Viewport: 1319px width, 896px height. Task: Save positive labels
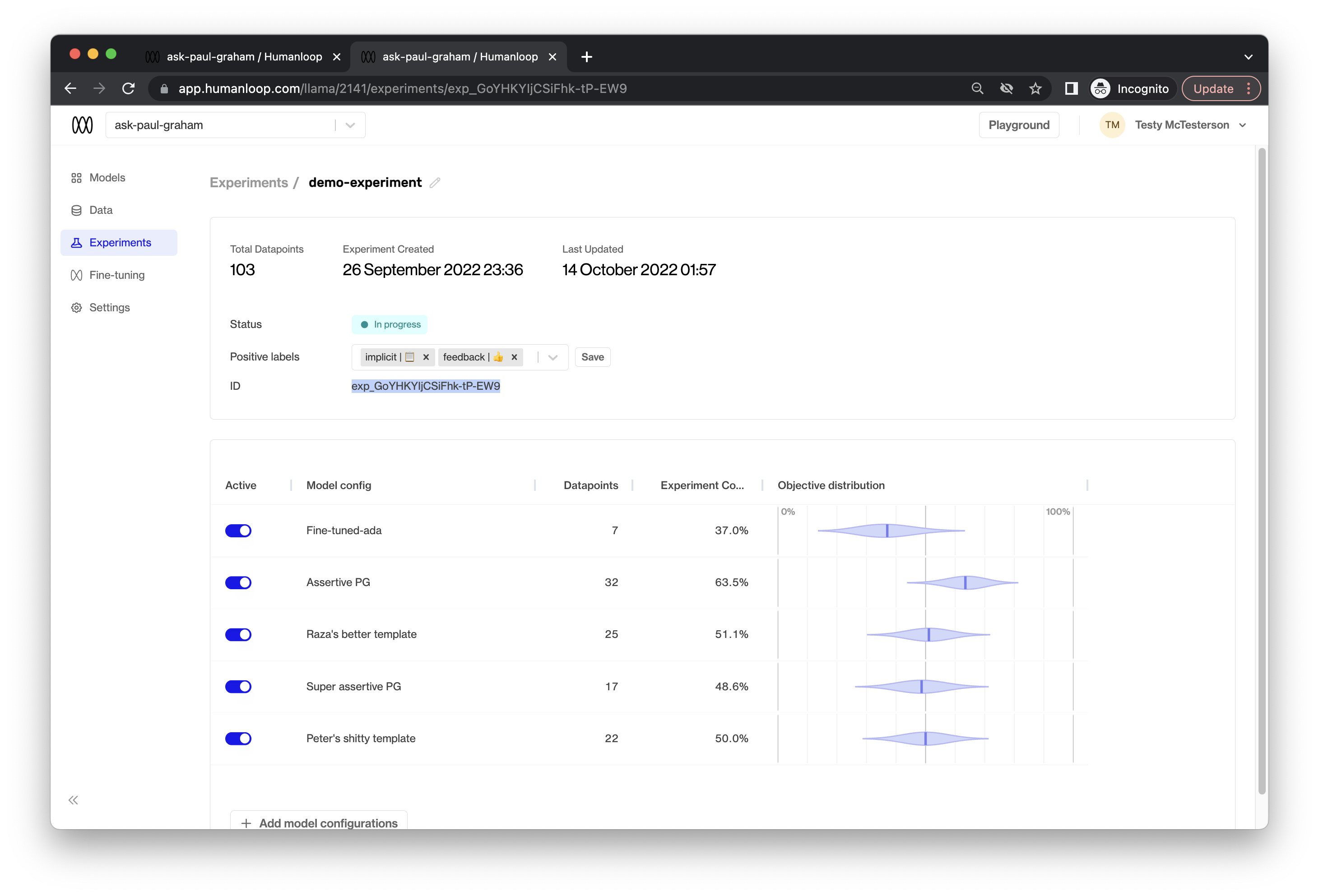tap(593, 357)
